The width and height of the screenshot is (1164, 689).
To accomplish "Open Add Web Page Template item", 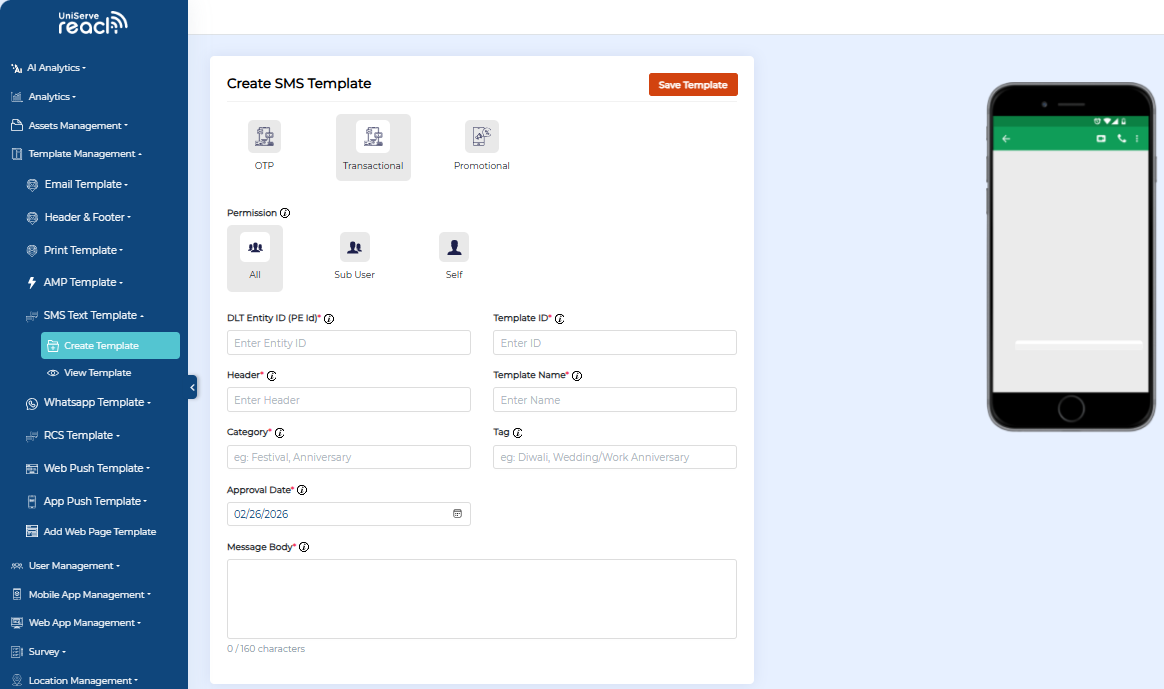I will click(x=99, y=532).
